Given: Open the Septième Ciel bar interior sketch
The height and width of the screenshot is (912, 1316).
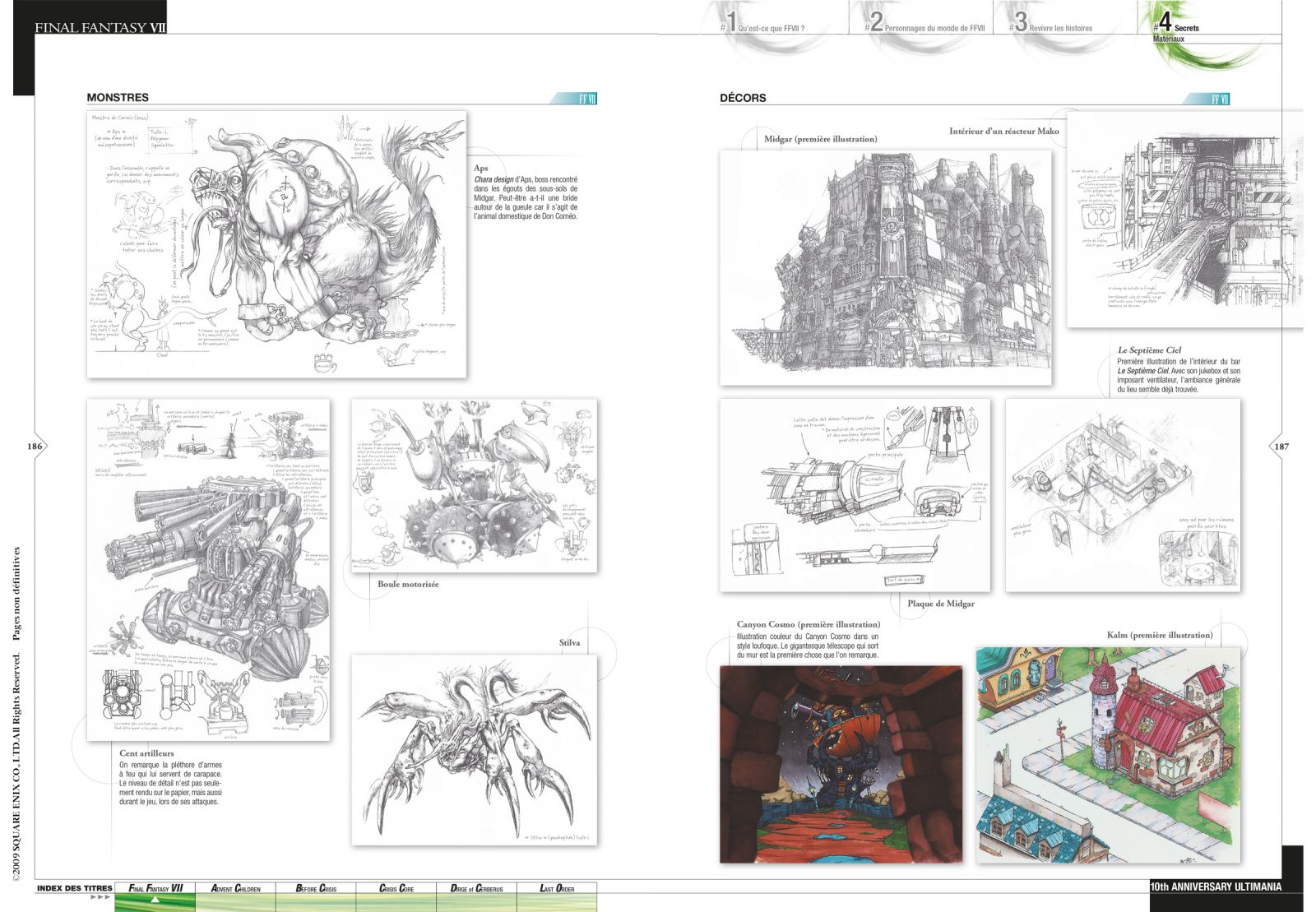Looking at the screenshot, I should coord(1123,495).
